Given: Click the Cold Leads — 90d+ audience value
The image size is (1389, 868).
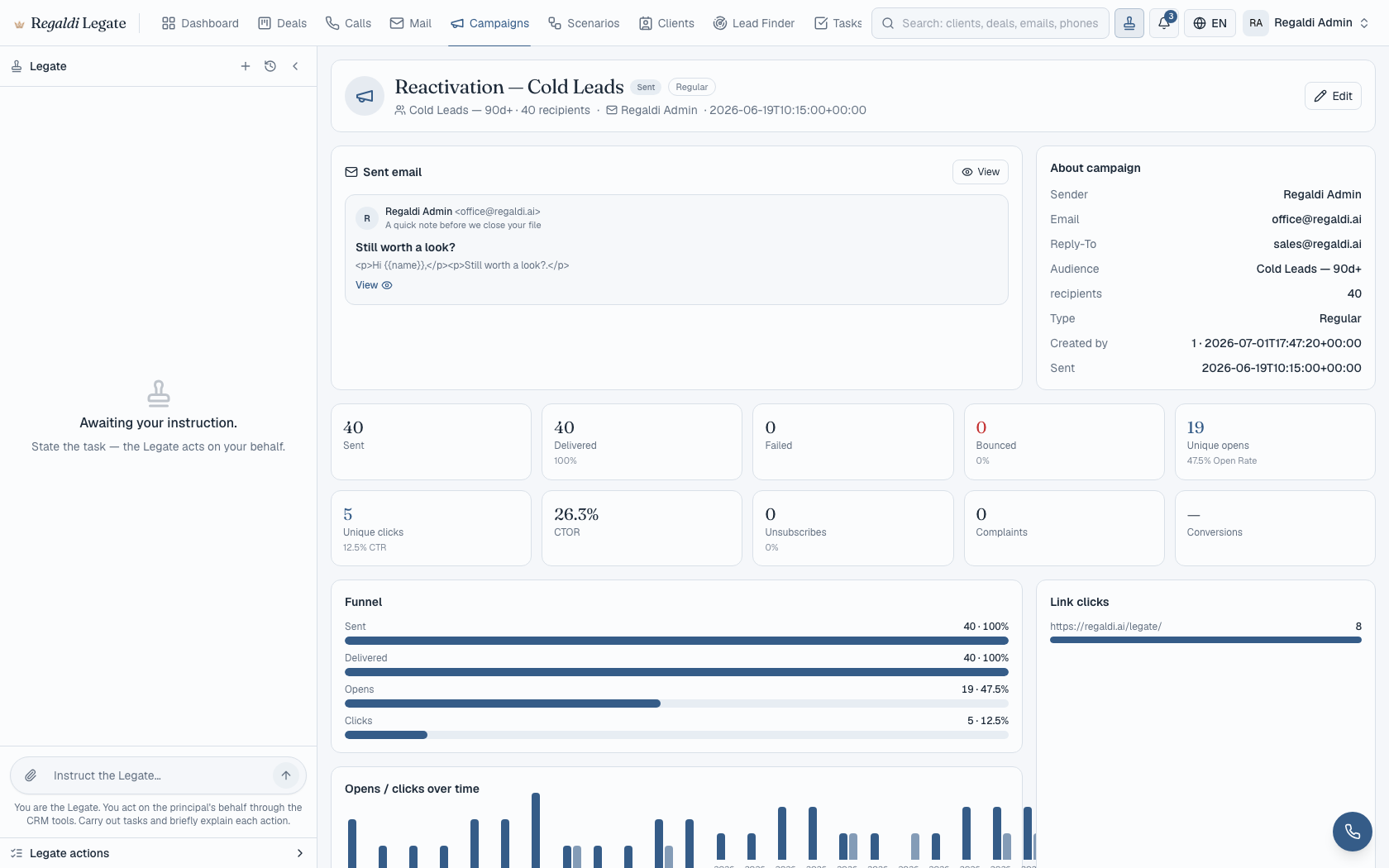Looking at the screenshot, I should [1309, 269].
